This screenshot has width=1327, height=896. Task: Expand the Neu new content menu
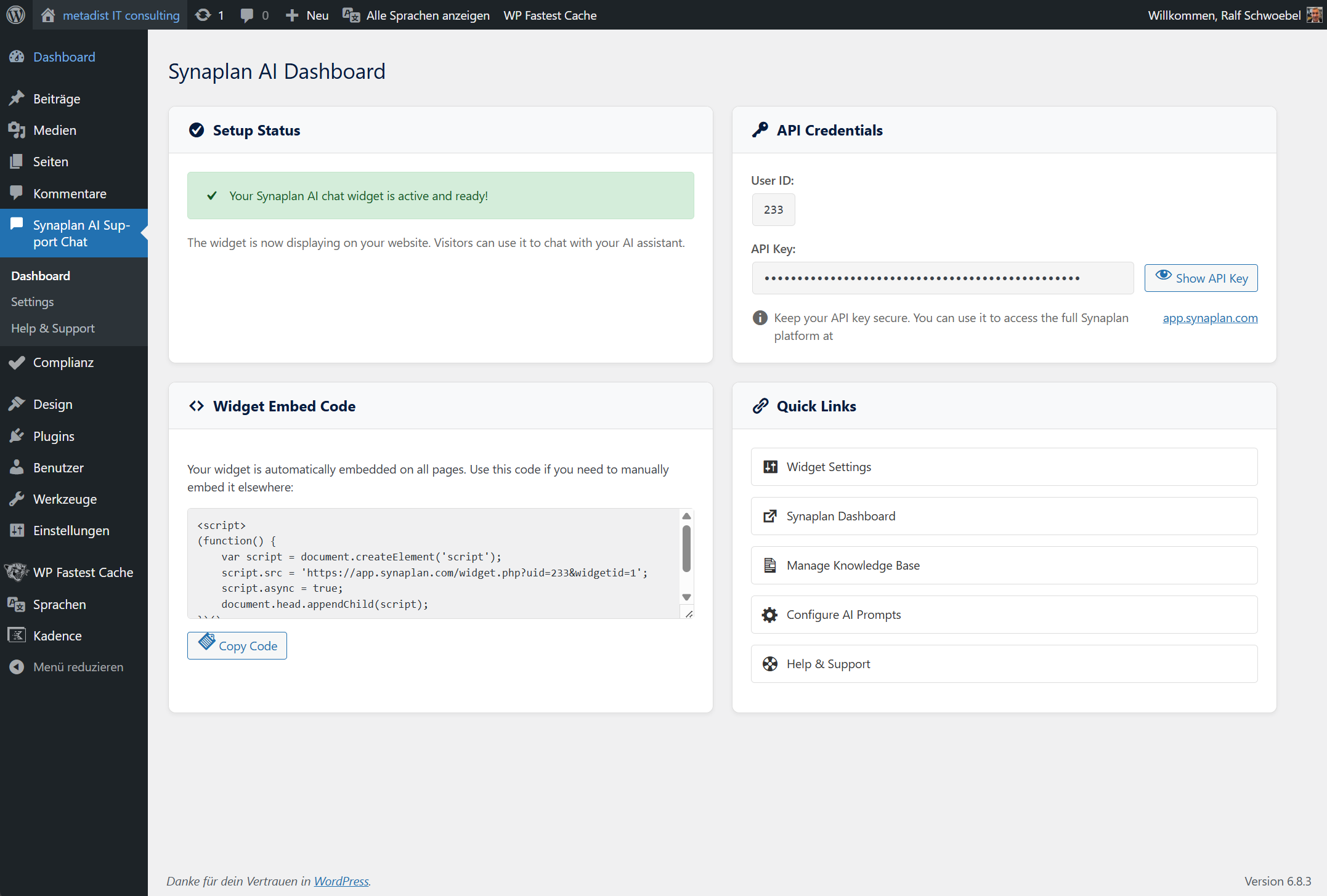coord(307,15)
